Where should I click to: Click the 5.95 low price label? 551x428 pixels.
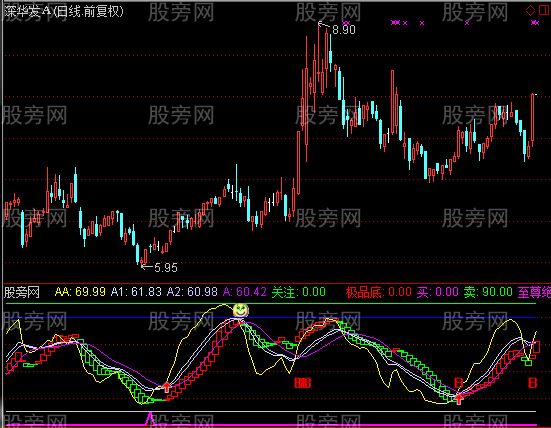[166, 268]
